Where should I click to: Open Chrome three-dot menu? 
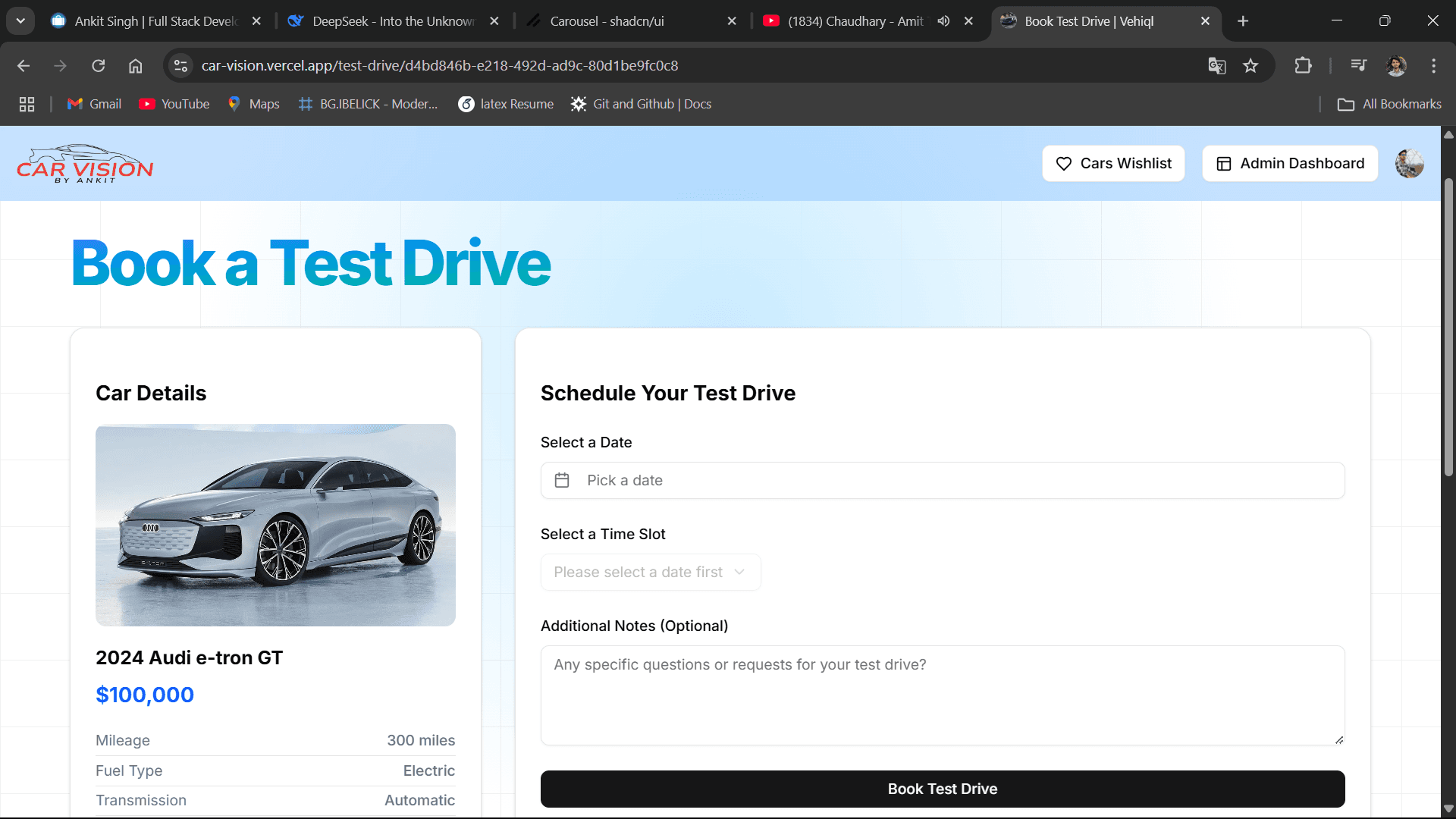[x=1433, y=66]
